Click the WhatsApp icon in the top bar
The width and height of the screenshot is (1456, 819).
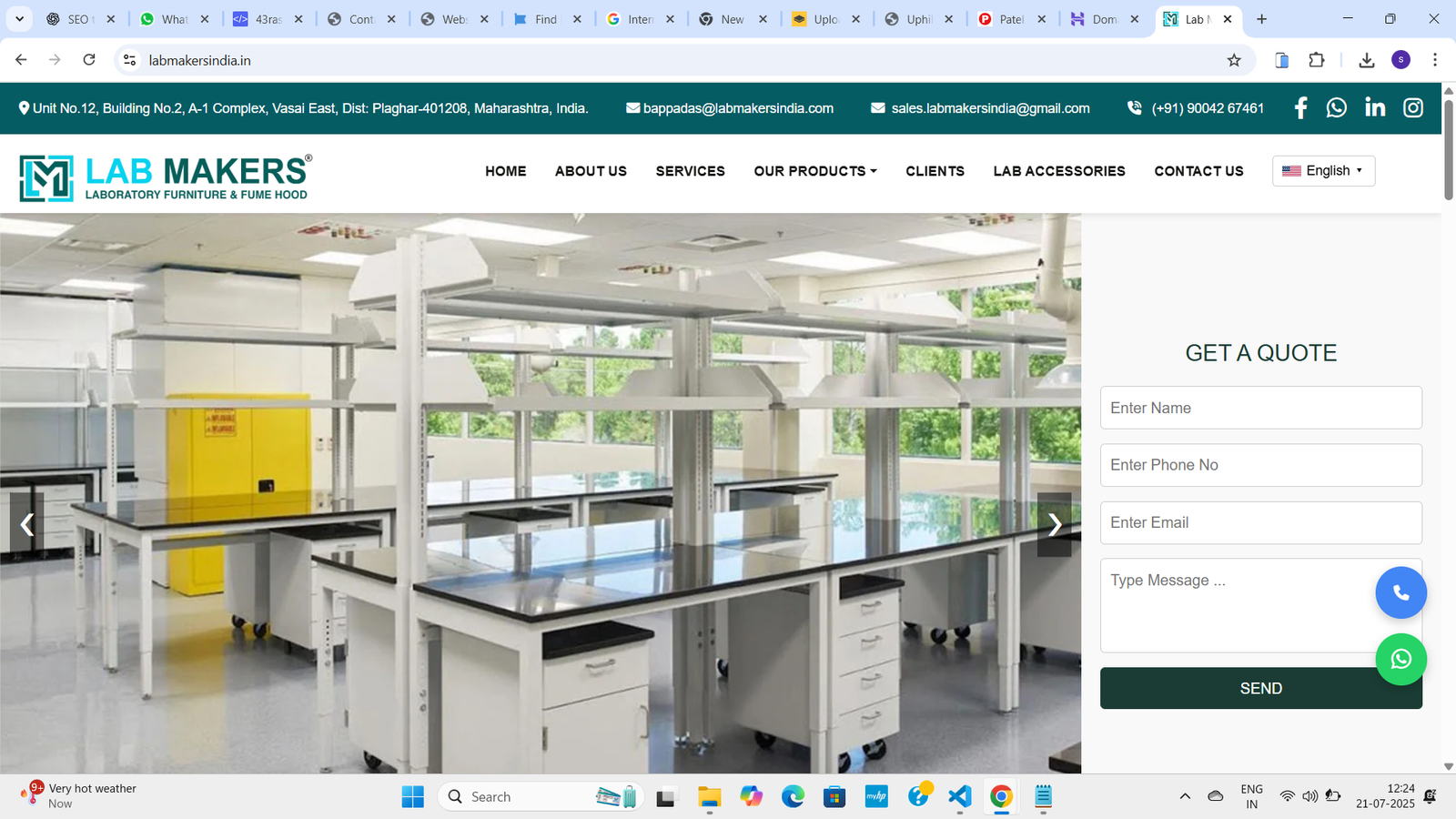(1336, 107)
